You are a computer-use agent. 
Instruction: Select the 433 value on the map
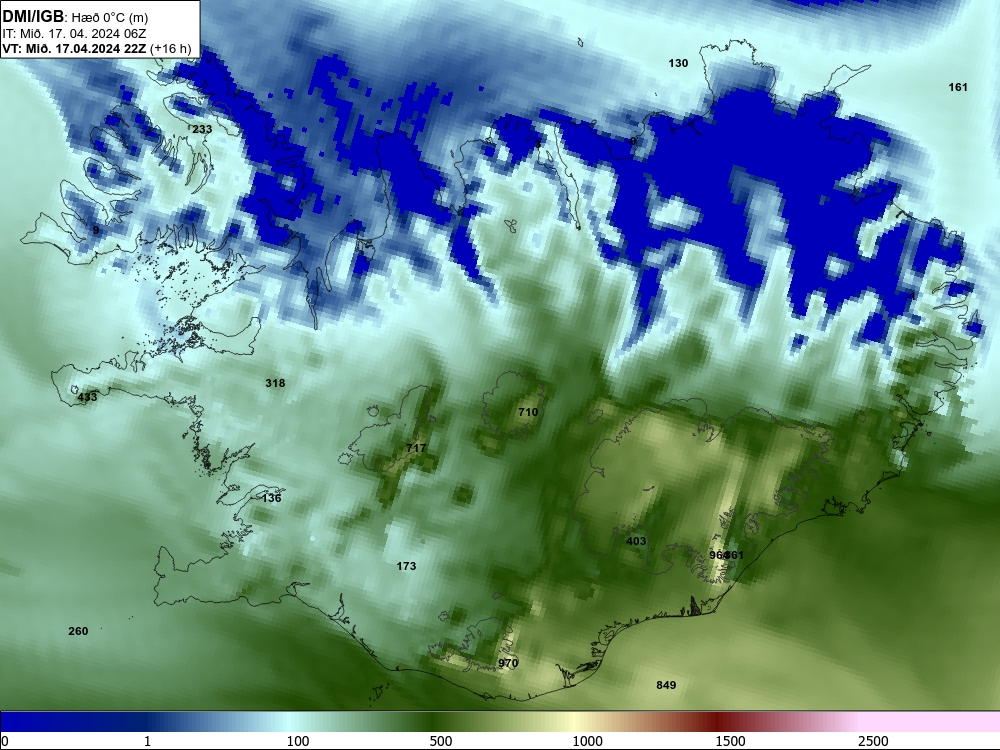(87, 397)
